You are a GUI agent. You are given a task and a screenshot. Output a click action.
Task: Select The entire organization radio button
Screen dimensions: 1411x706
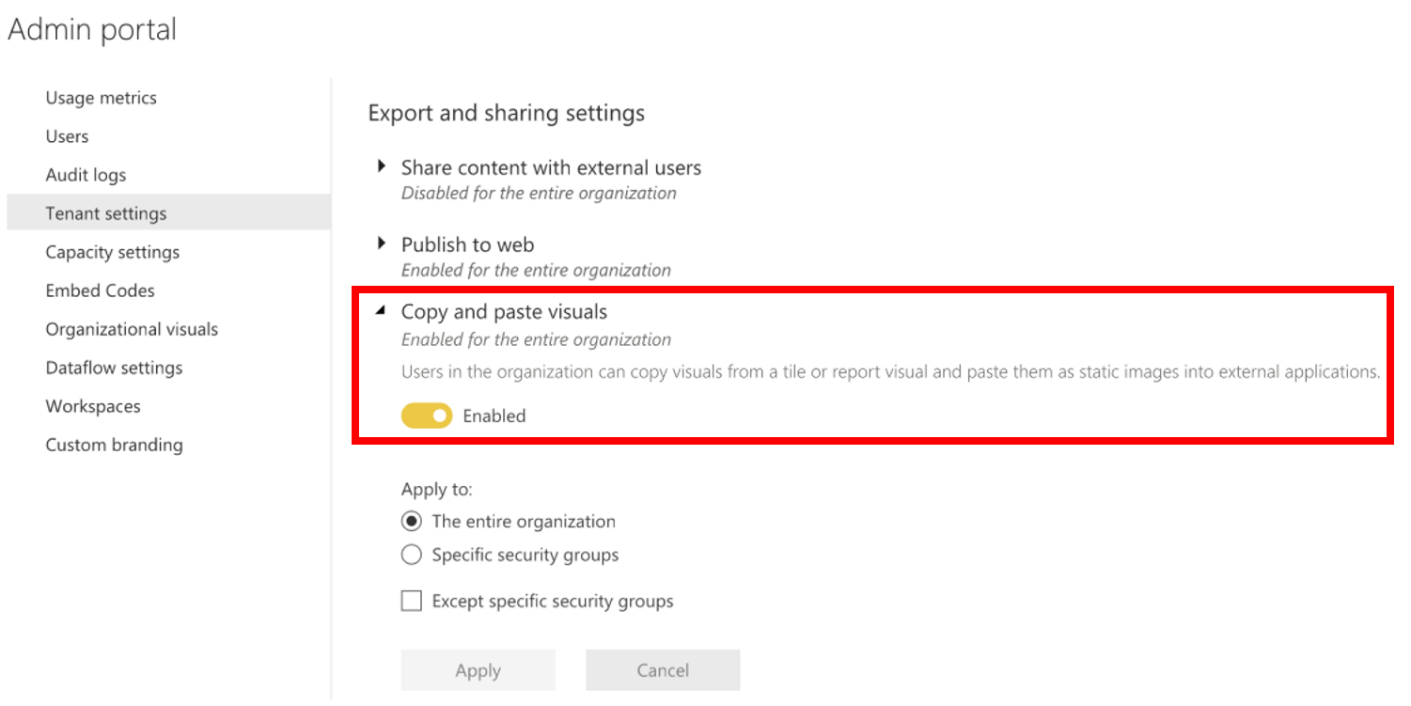[410, 521]
